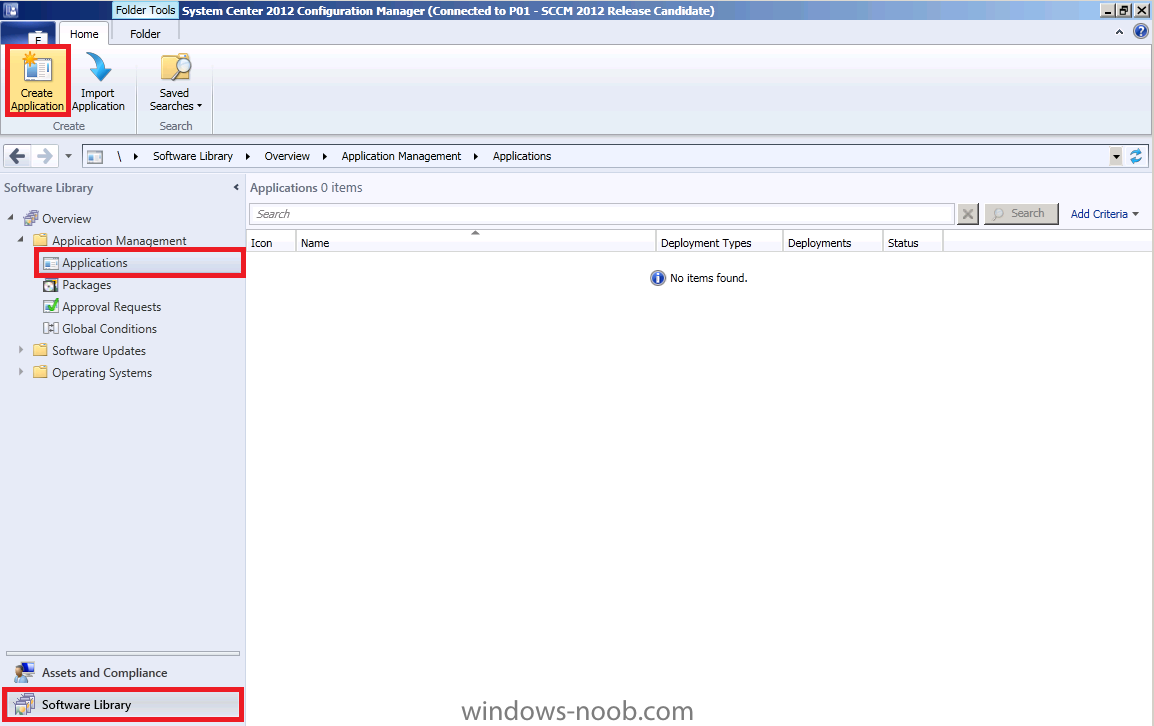Sort by the Status column header
Viewport: 1154px width, 726px height.
(x=913, y=243)
